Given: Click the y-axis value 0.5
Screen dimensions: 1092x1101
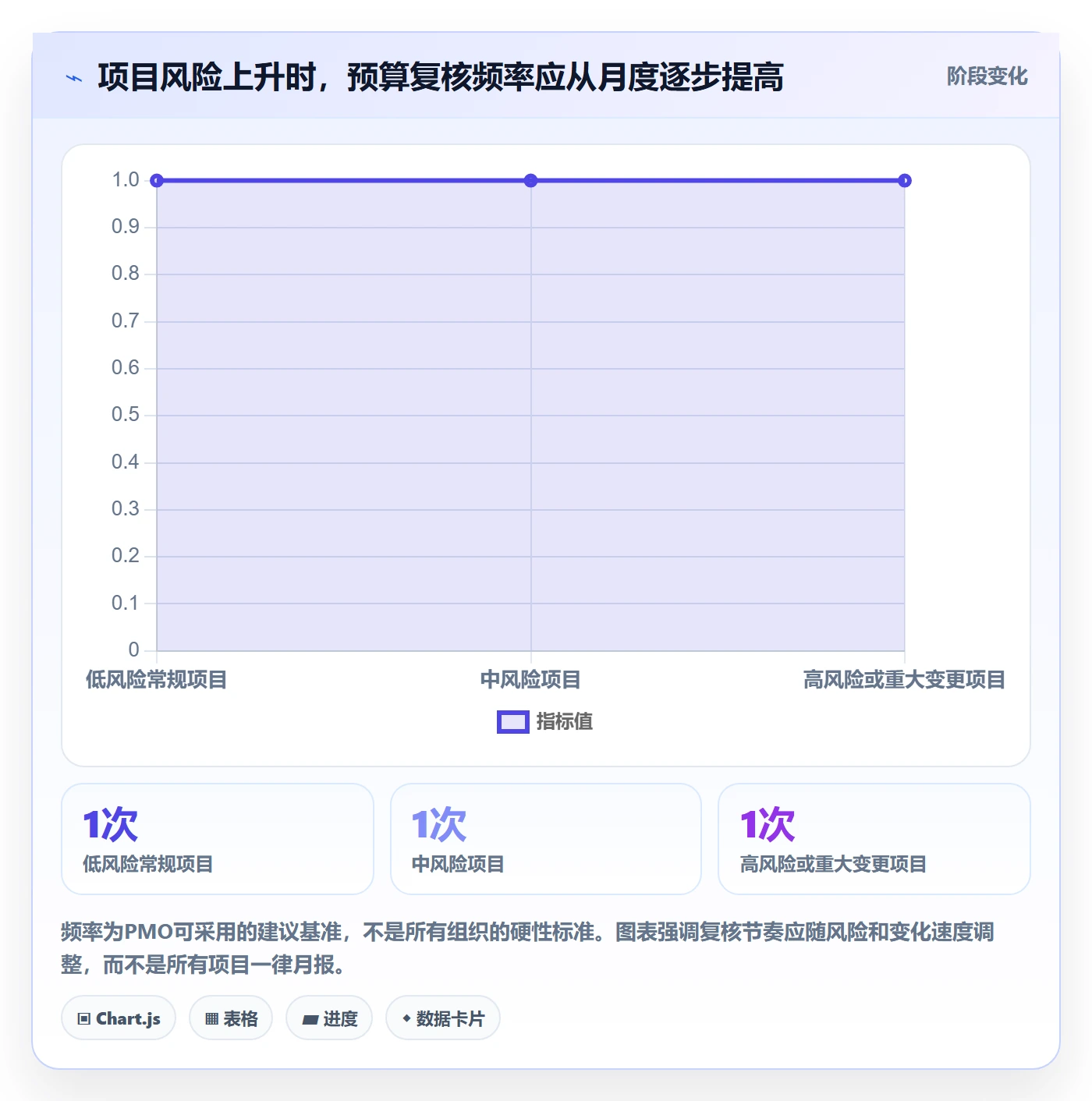Looking at the screenshot, I should coord(126,415).
